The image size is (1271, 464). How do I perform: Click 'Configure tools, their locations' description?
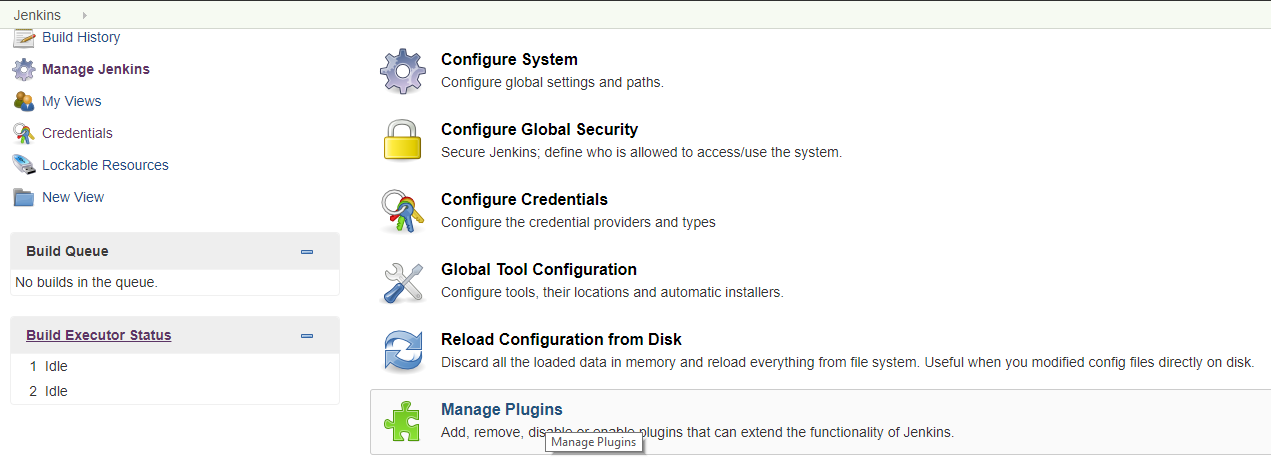(612, 292)
